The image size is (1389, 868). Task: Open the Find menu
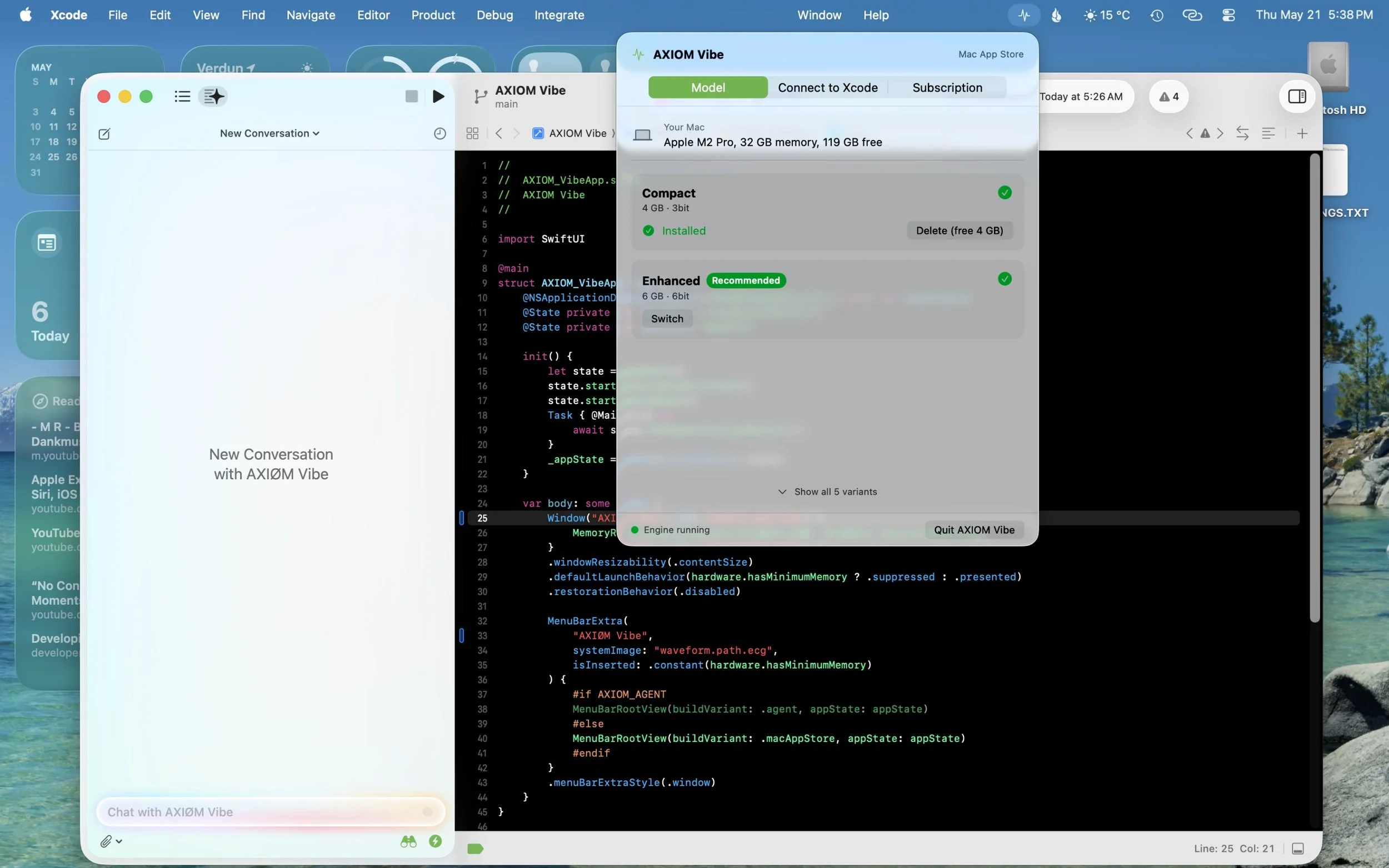coord(253,15)
